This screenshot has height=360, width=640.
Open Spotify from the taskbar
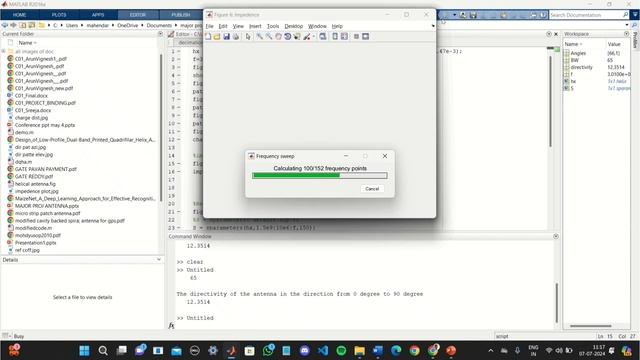click(341, 351)
